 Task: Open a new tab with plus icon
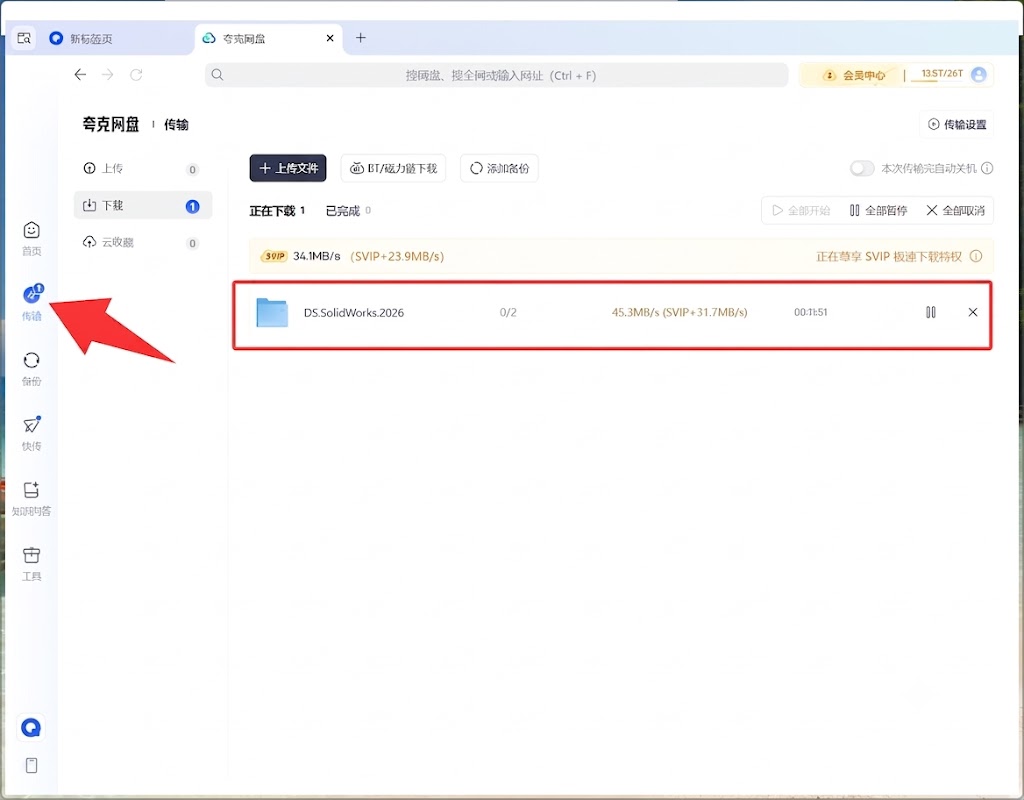(x=360, y=38)
